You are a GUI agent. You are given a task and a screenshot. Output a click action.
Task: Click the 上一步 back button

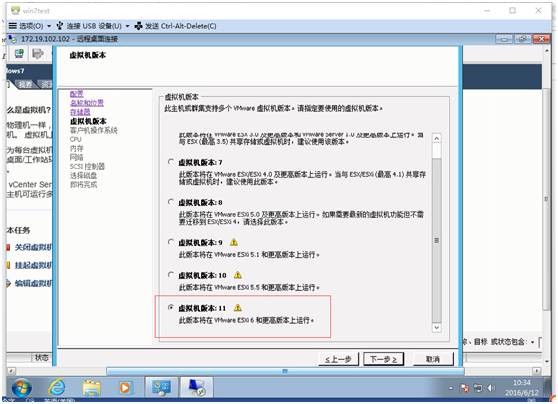(x=338, y=359)
